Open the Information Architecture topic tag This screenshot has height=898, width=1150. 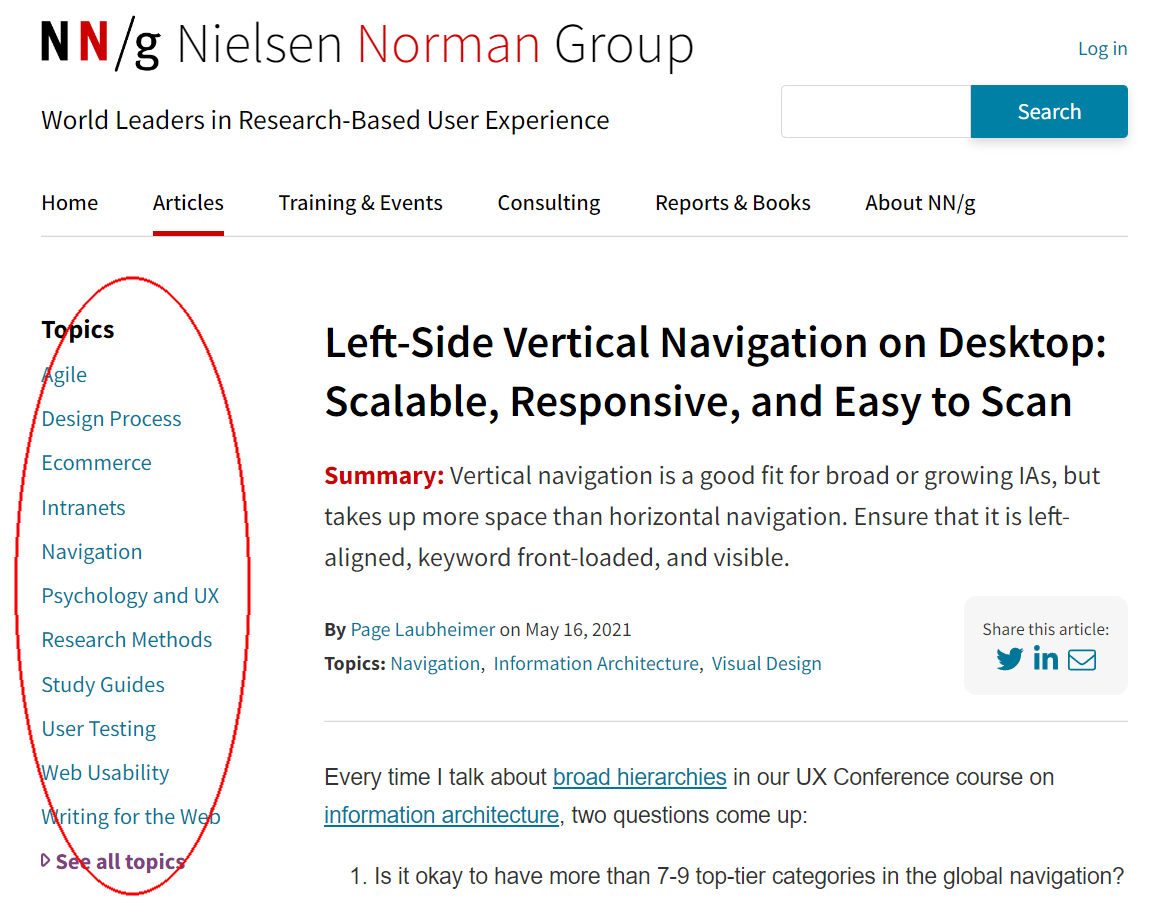pyautogui.click(x=596, y=664)
